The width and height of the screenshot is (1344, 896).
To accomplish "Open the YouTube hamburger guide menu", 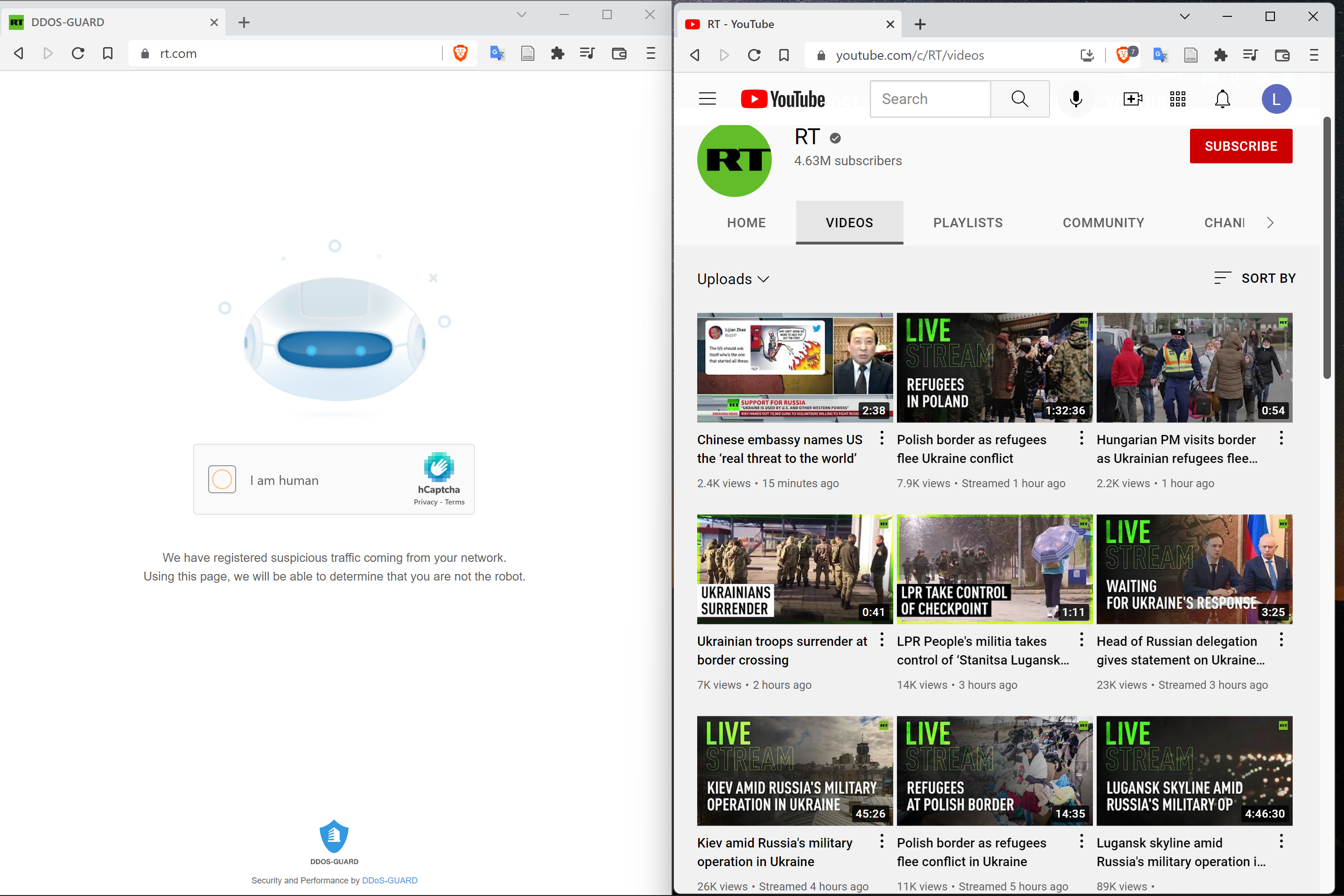I will 707,99.
